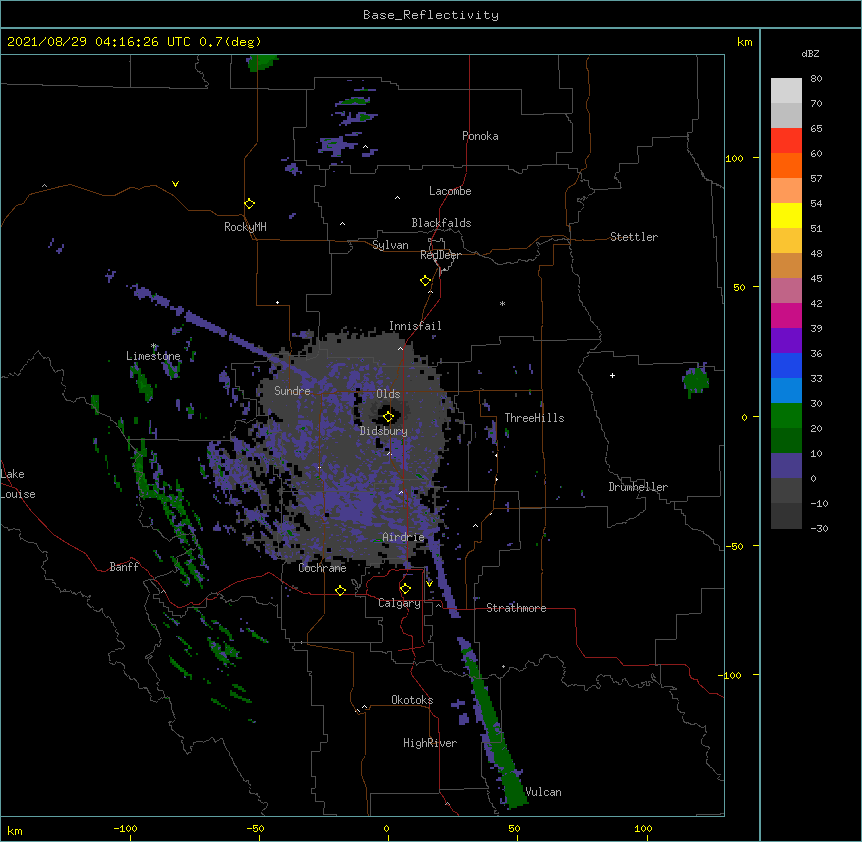Viewport: 862px width, 842px height.
Task: Pick the royal blue 36 dBZ legend swatch
Action: [x=786, y=365]
